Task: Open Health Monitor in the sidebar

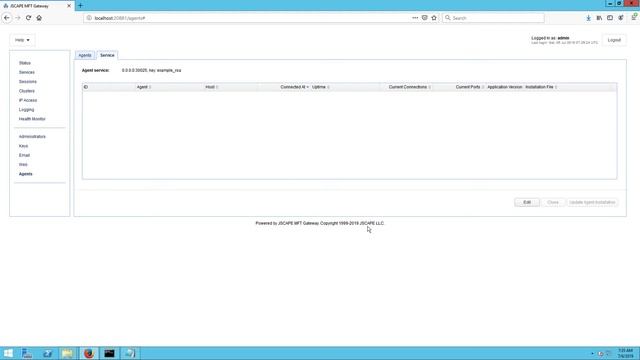Action: (x=32, y=119)
